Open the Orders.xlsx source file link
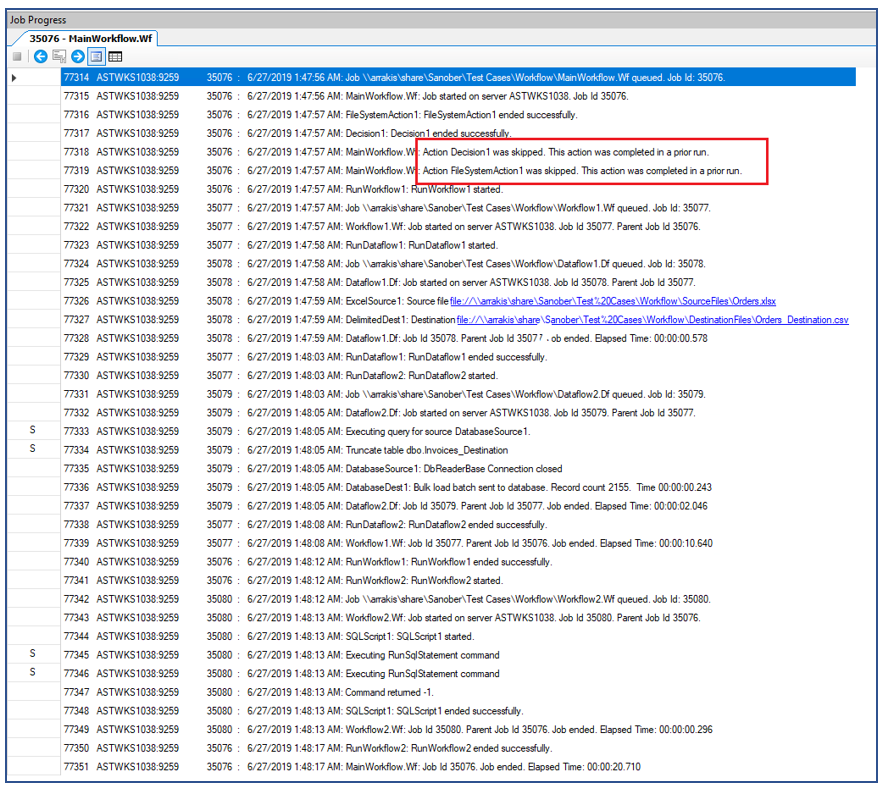Image resolution: width=885 pixels, height=790 pixels. click(x=612, y=301)
